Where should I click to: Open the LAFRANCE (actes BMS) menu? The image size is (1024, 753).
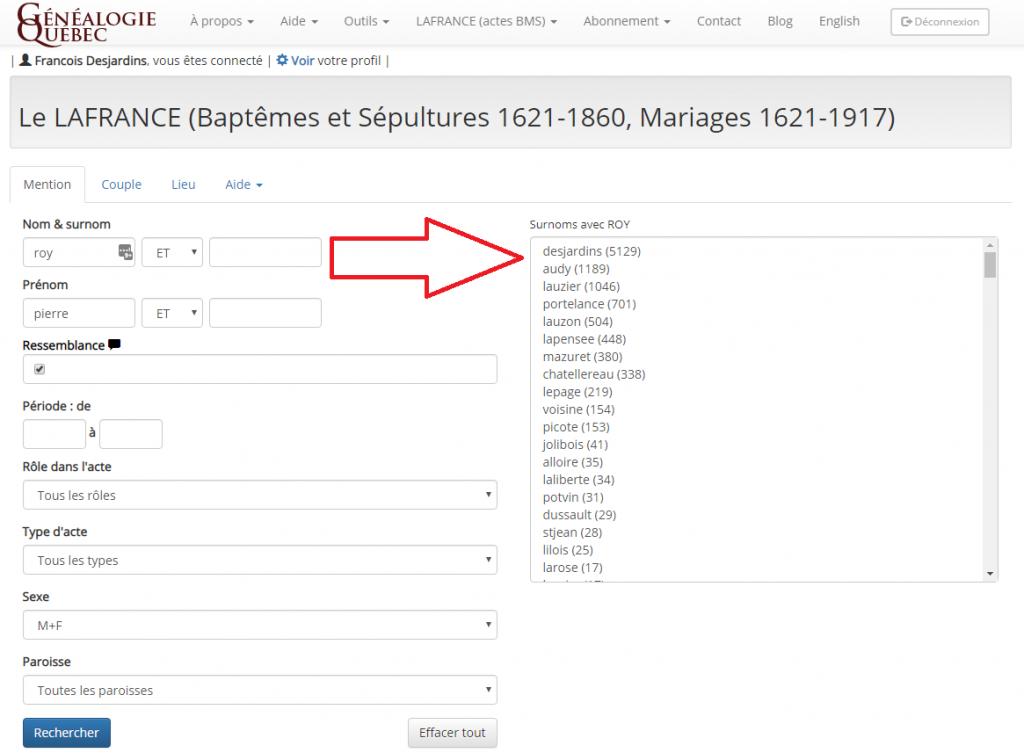[x=487, y=22]
